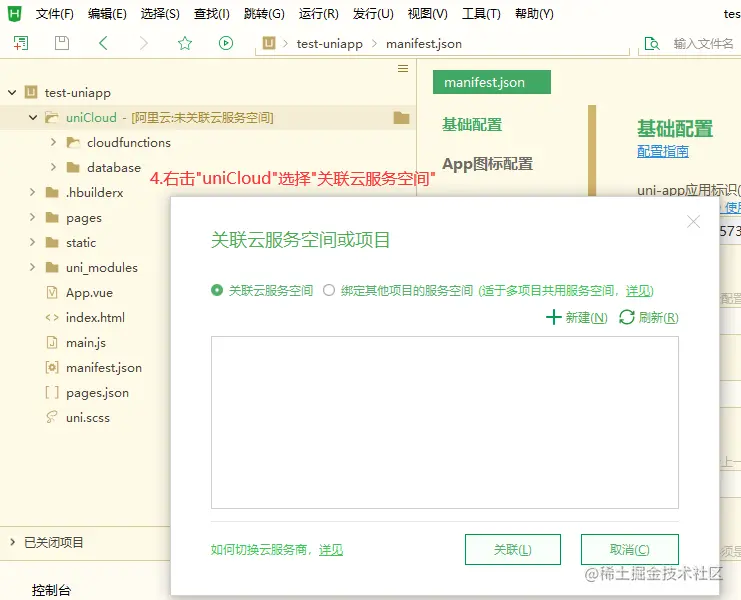Click the 新建(N) text button
Image resolution: width=741 pixels, height=600 pixels.
click(586, 317)
